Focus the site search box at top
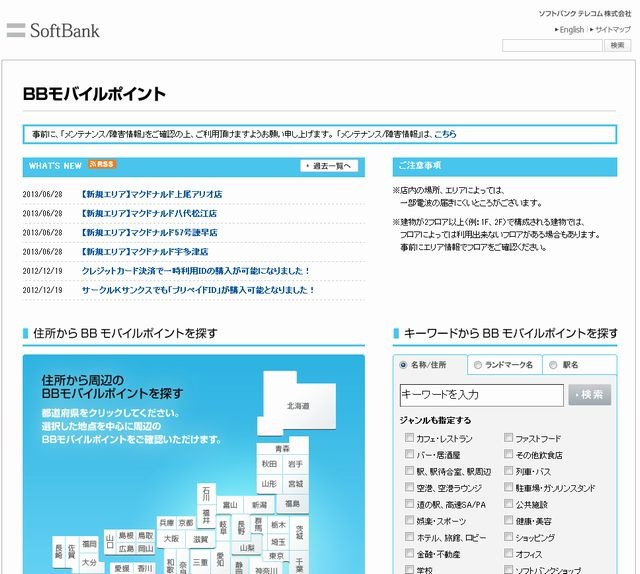The height and width of the screenshot is (574, 640). tap(552, 45)
